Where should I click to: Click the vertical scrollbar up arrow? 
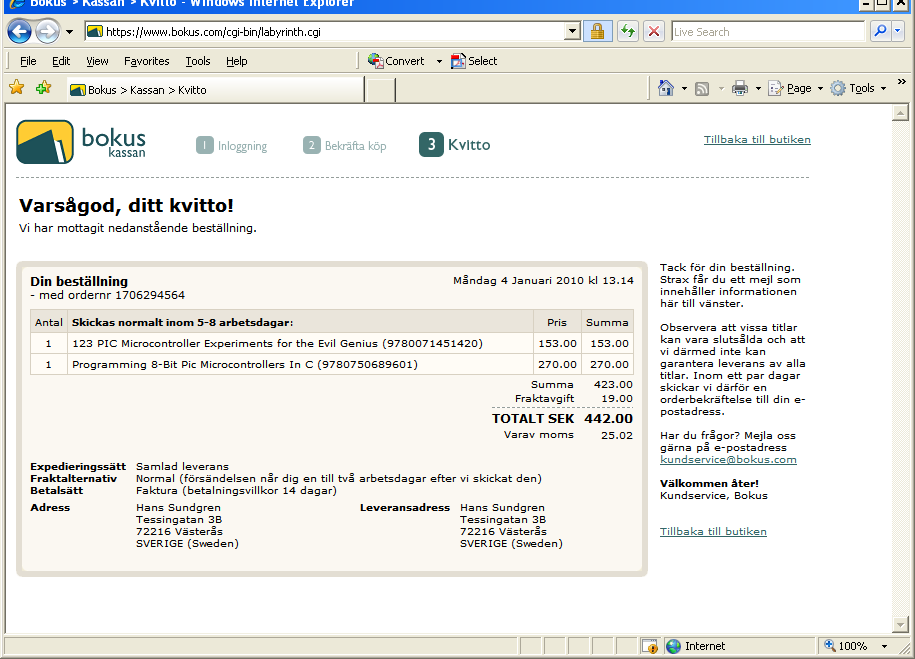click(900, 113)
